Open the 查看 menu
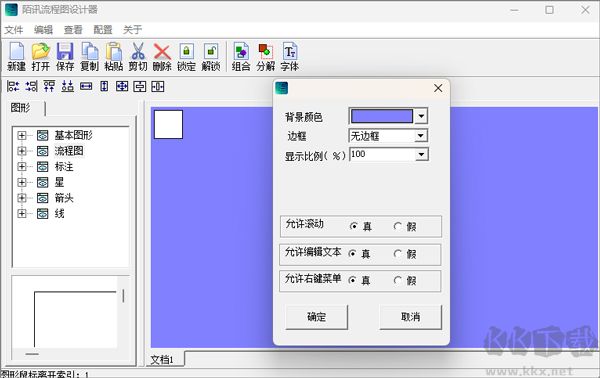 point(73,29)
